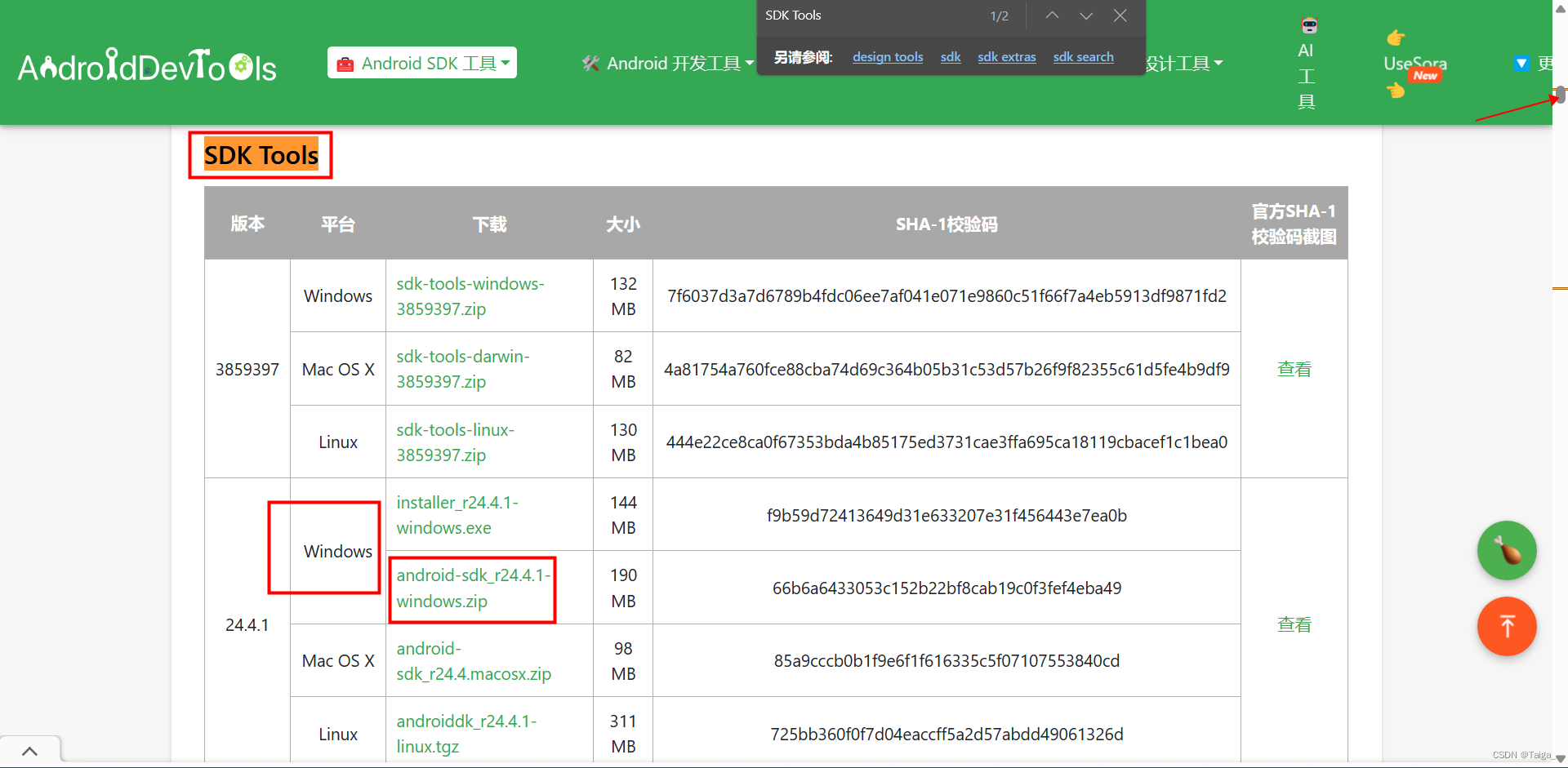Image resolution: width=1568 pixels, height=768 pixels.
Task: Download sdk-tools-darwin-3859397.zip
Action: point(463,369)
